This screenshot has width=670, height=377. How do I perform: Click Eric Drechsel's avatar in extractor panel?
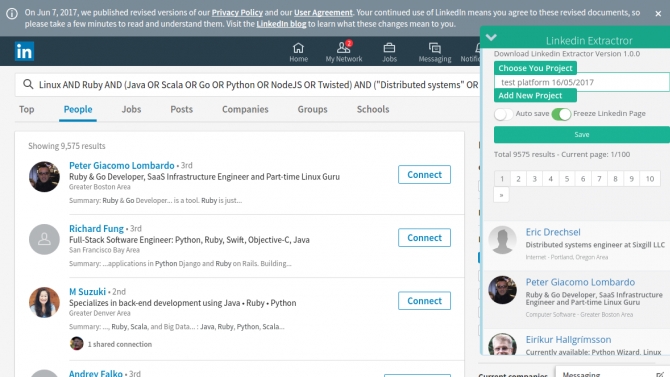click(502, 240)
